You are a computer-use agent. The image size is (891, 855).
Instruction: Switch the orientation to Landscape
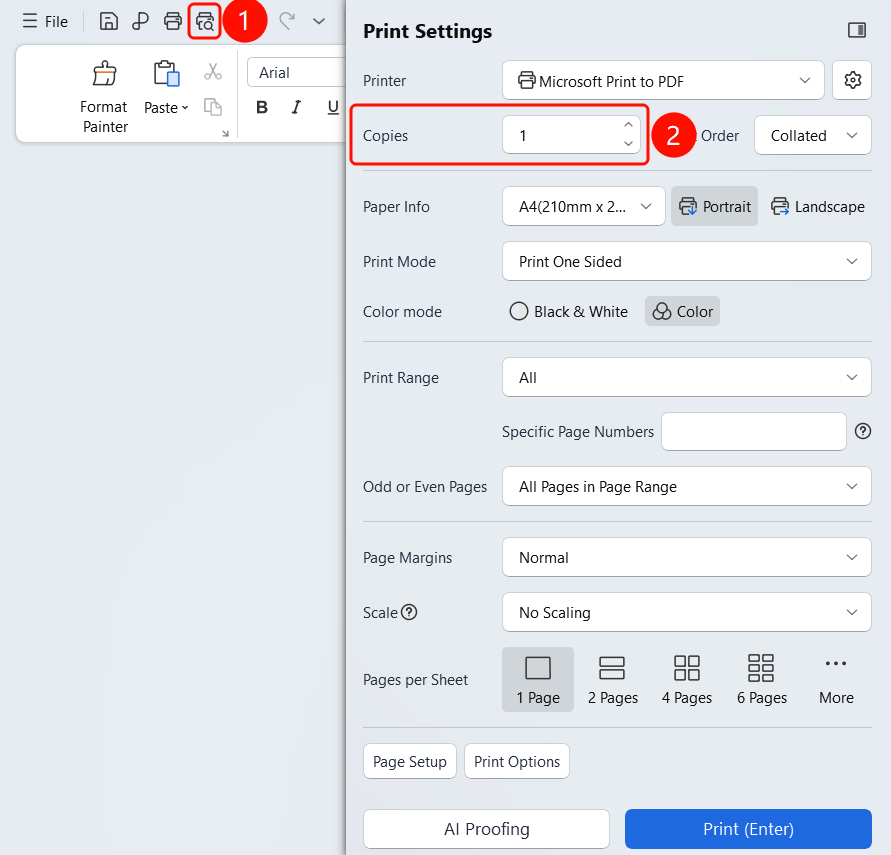(818, 206)
